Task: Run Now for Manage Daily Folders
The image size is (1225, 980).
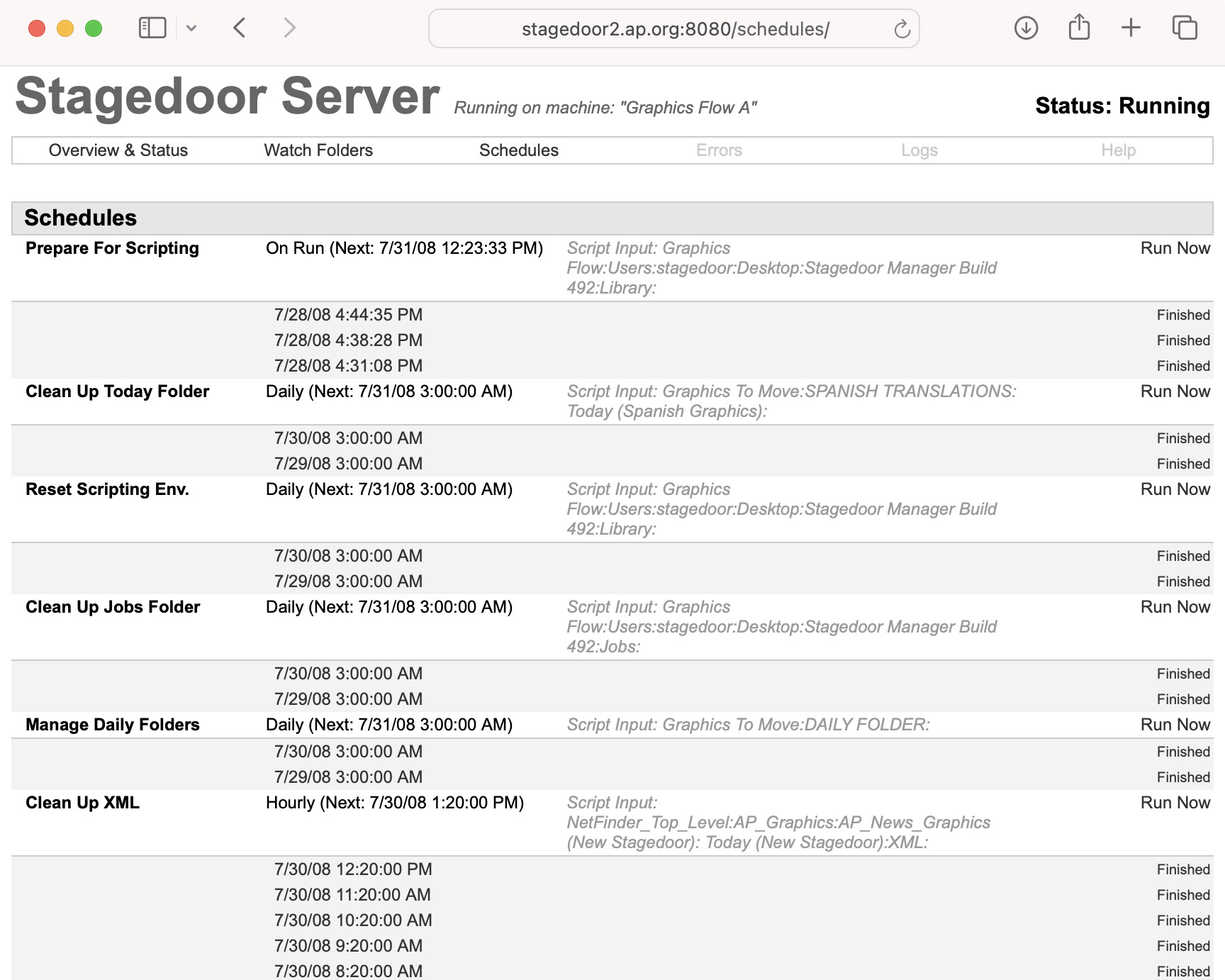Action: [x=1175, y=725]
